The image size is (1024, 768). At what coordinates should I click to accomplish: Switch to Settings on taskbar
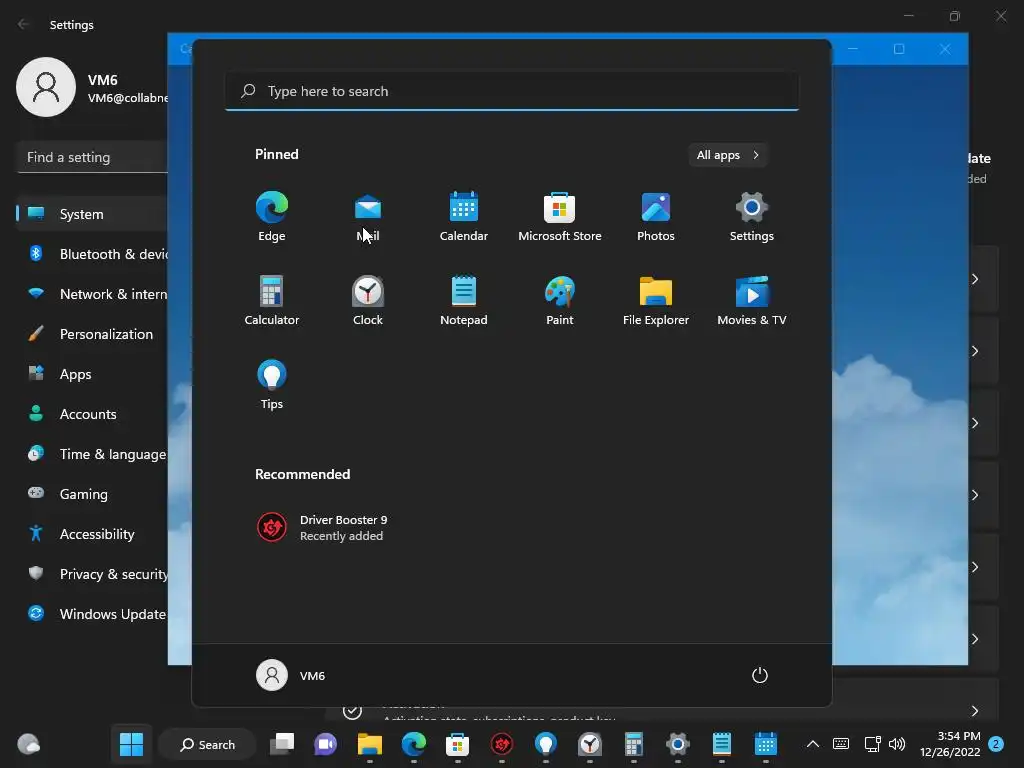coord(678,744)
